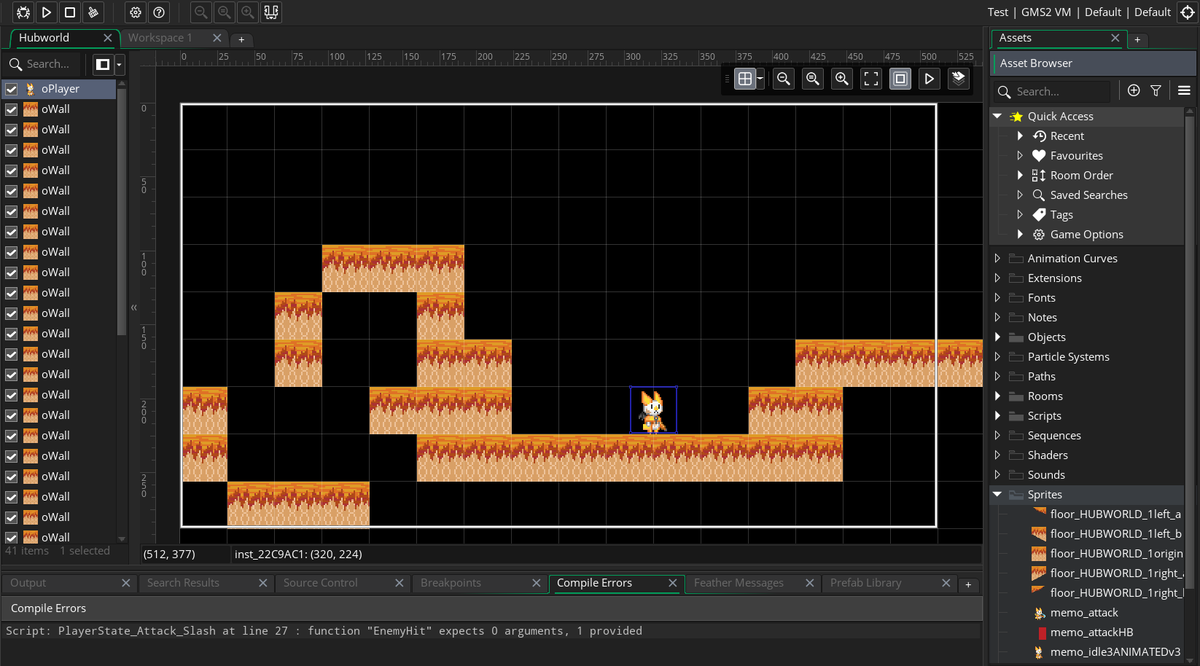Select the Saved Searches item

[x=1088, y=195]
